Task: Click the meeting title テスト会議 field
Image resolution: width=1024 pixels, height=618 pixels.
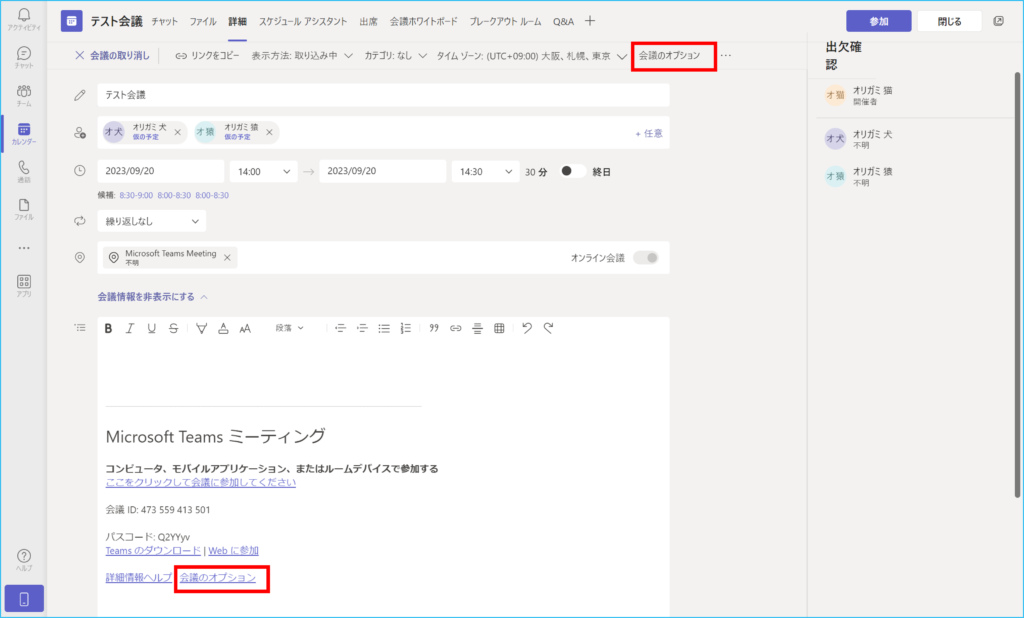Action: [383, 95]
